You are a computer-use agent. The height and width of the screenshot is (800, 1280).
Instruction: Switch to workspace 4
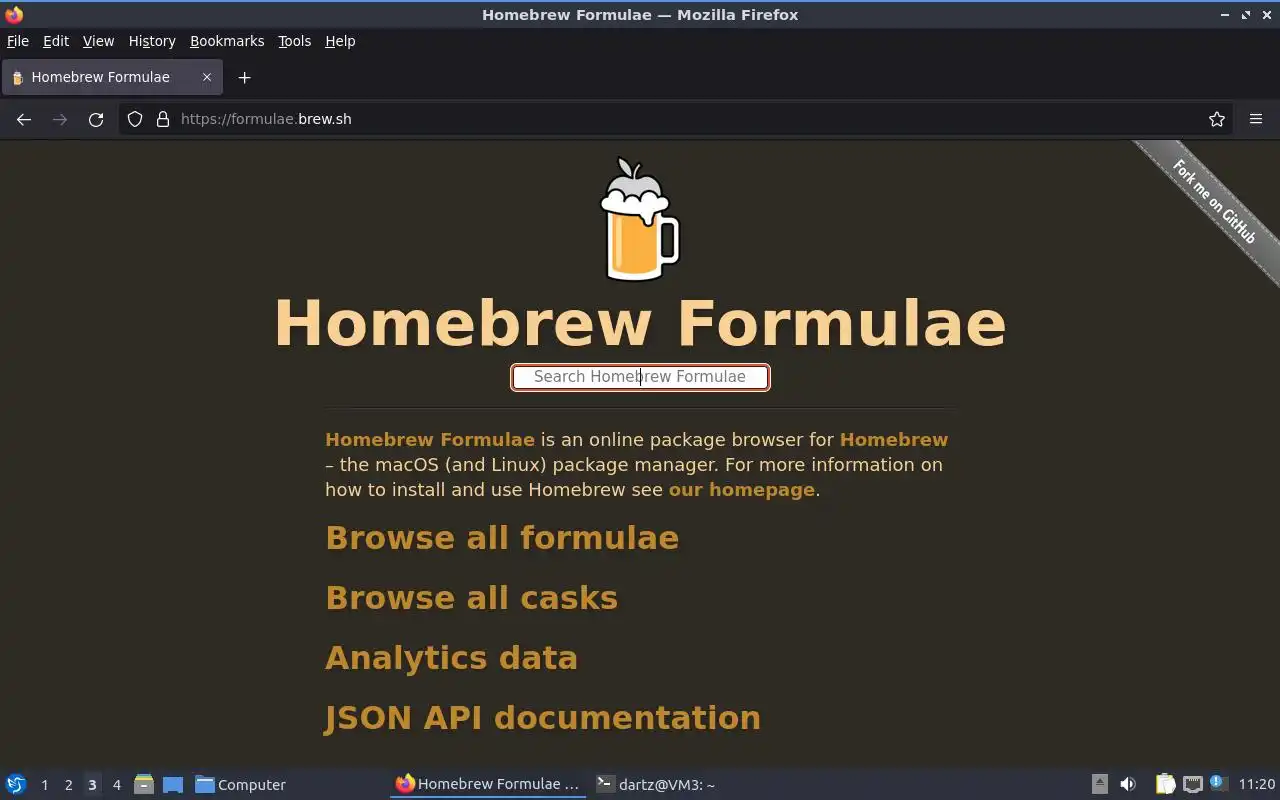(x=116, y=785)
